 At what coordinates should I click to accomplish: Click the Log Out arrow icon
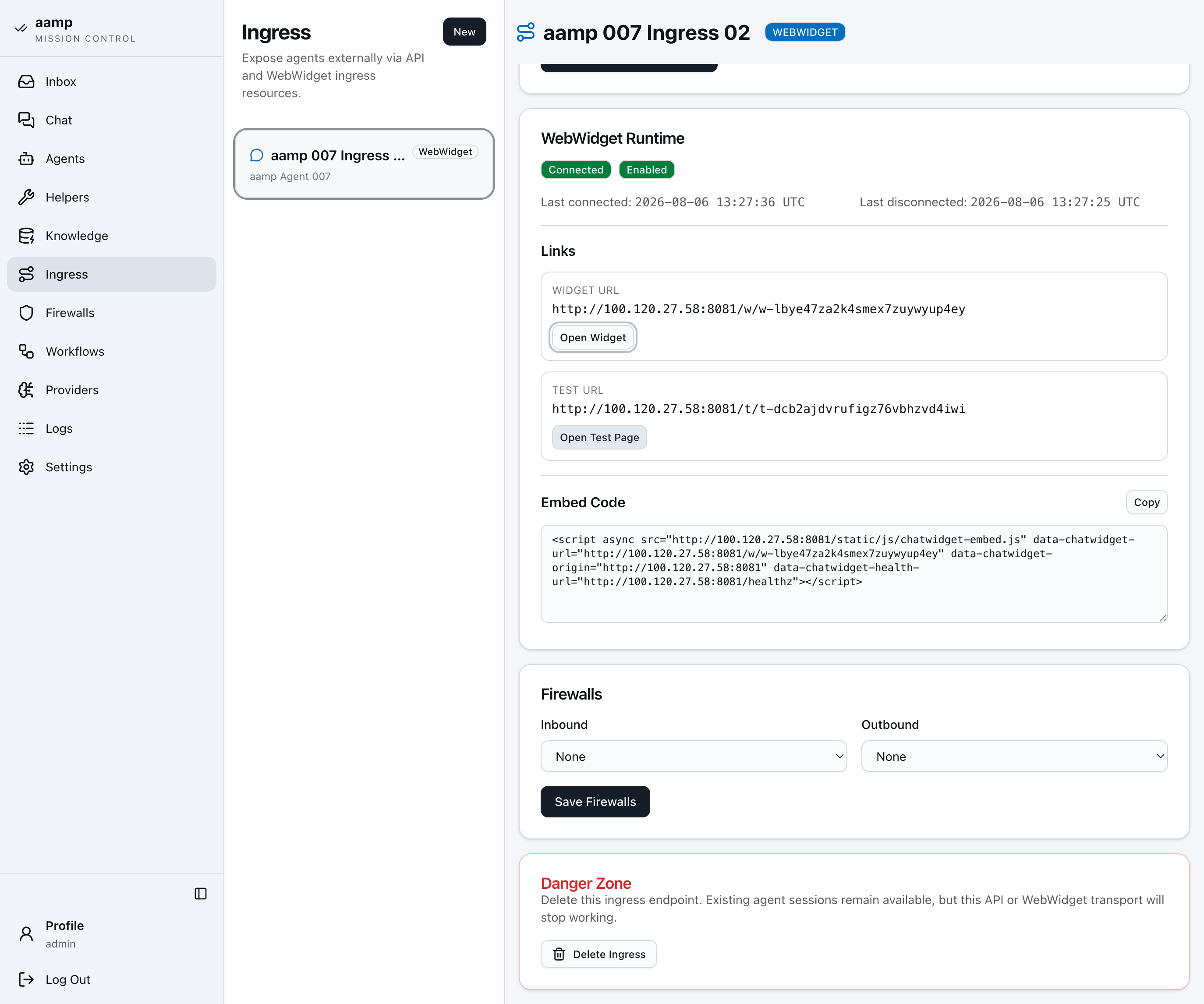pos(26,979)
